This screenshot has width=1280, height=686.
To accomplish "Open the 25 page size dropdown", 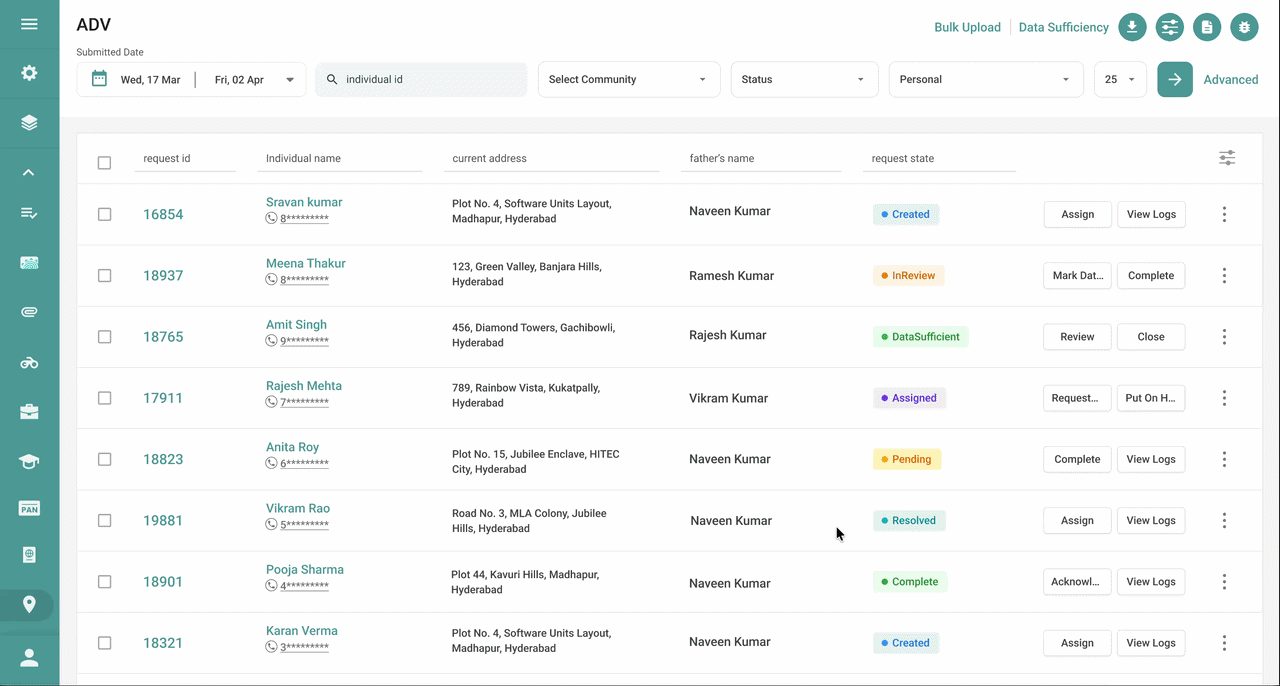I will 1120,79.
